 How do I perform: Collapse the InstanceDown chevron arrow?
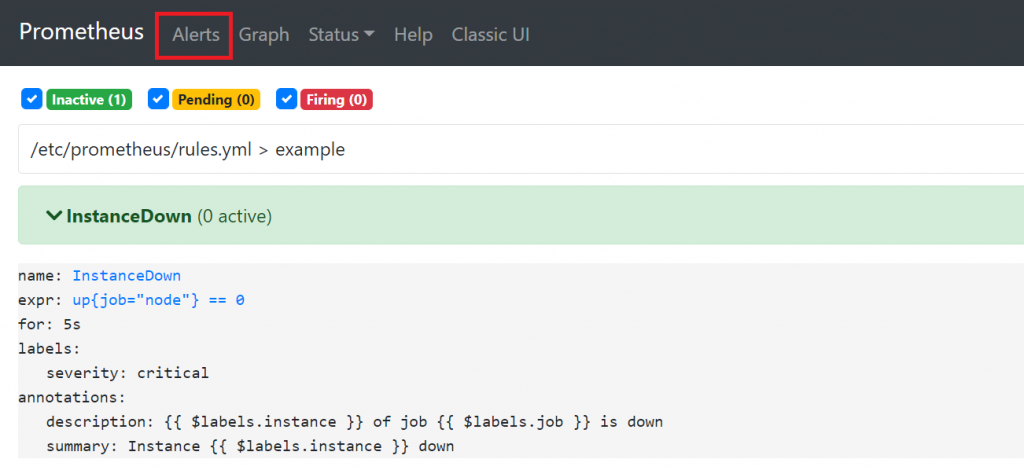[54, 216]
